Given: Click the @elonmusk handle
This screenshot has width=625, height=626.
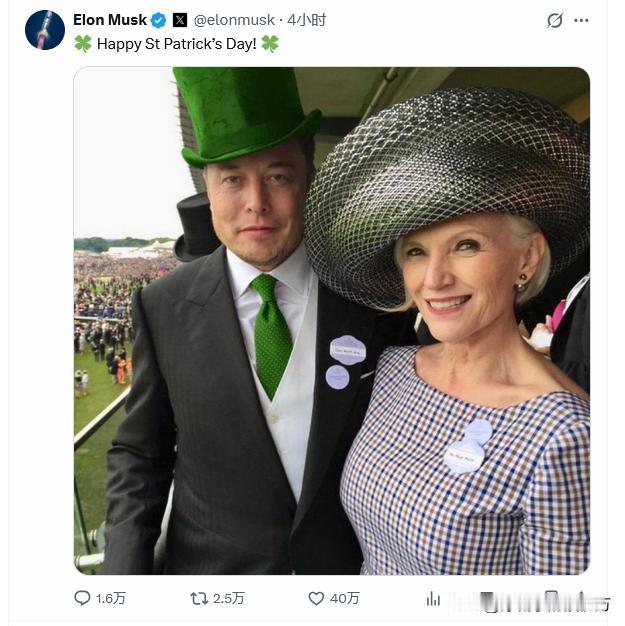Looking at the screenshot, I should click(x=233, y=20).
